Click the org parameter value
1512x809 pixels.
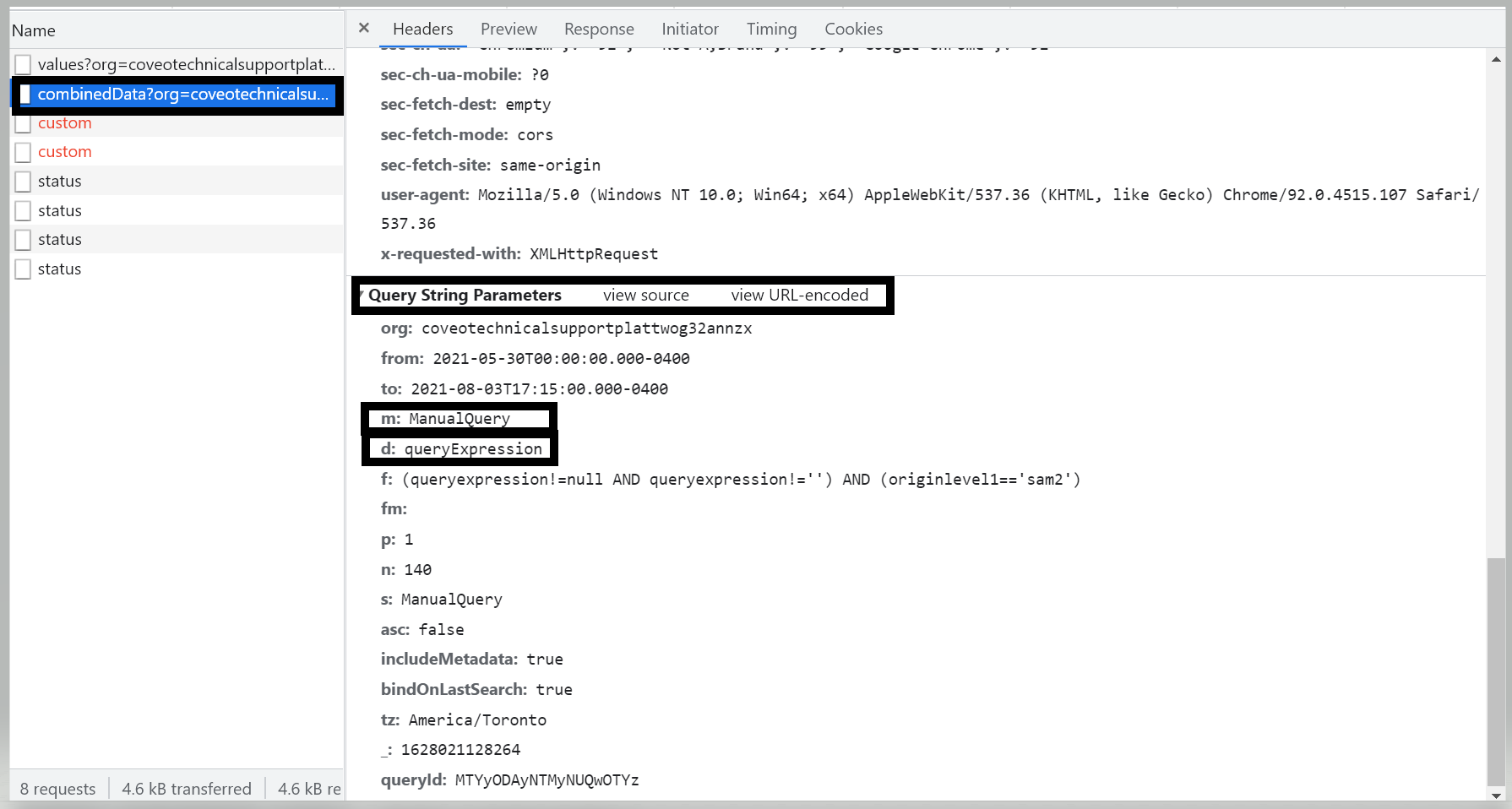point(587,328)
